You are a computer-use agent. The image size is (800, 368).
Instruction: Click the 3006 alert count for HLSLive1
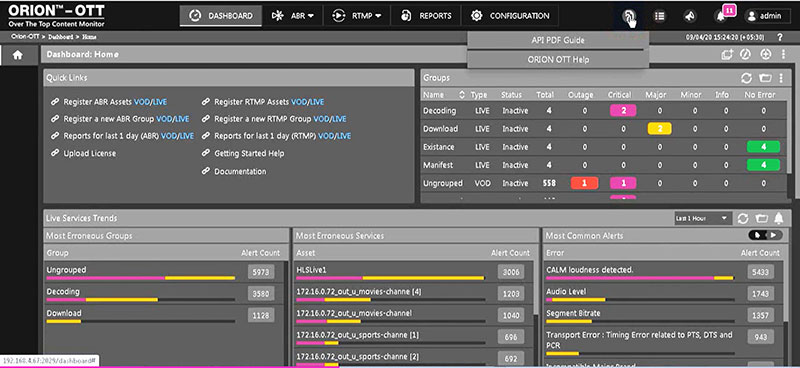(x=511, y=273)
